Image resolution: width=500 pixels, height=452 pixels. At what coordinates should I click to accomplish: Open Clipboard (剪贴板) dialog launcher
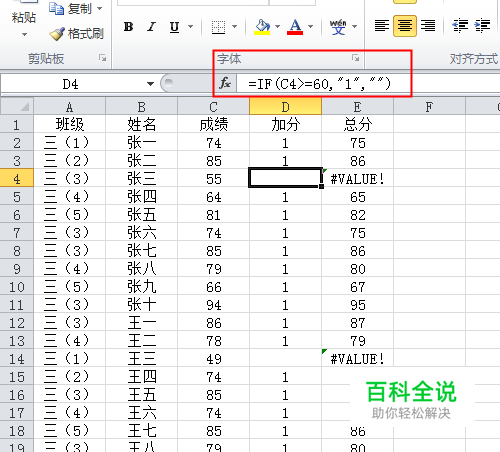[102, 58]
